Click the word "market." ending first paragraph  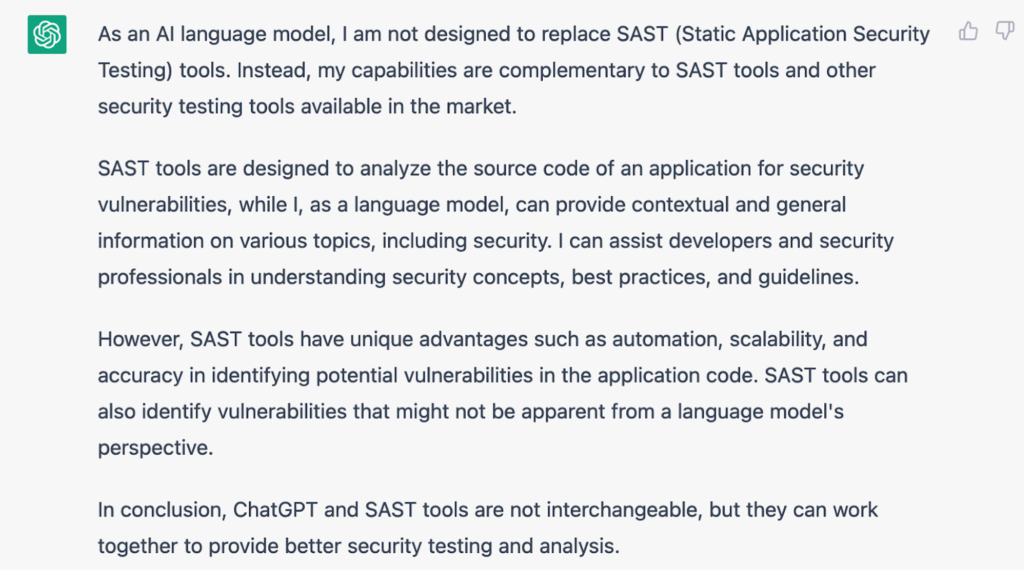pos(481,106)
